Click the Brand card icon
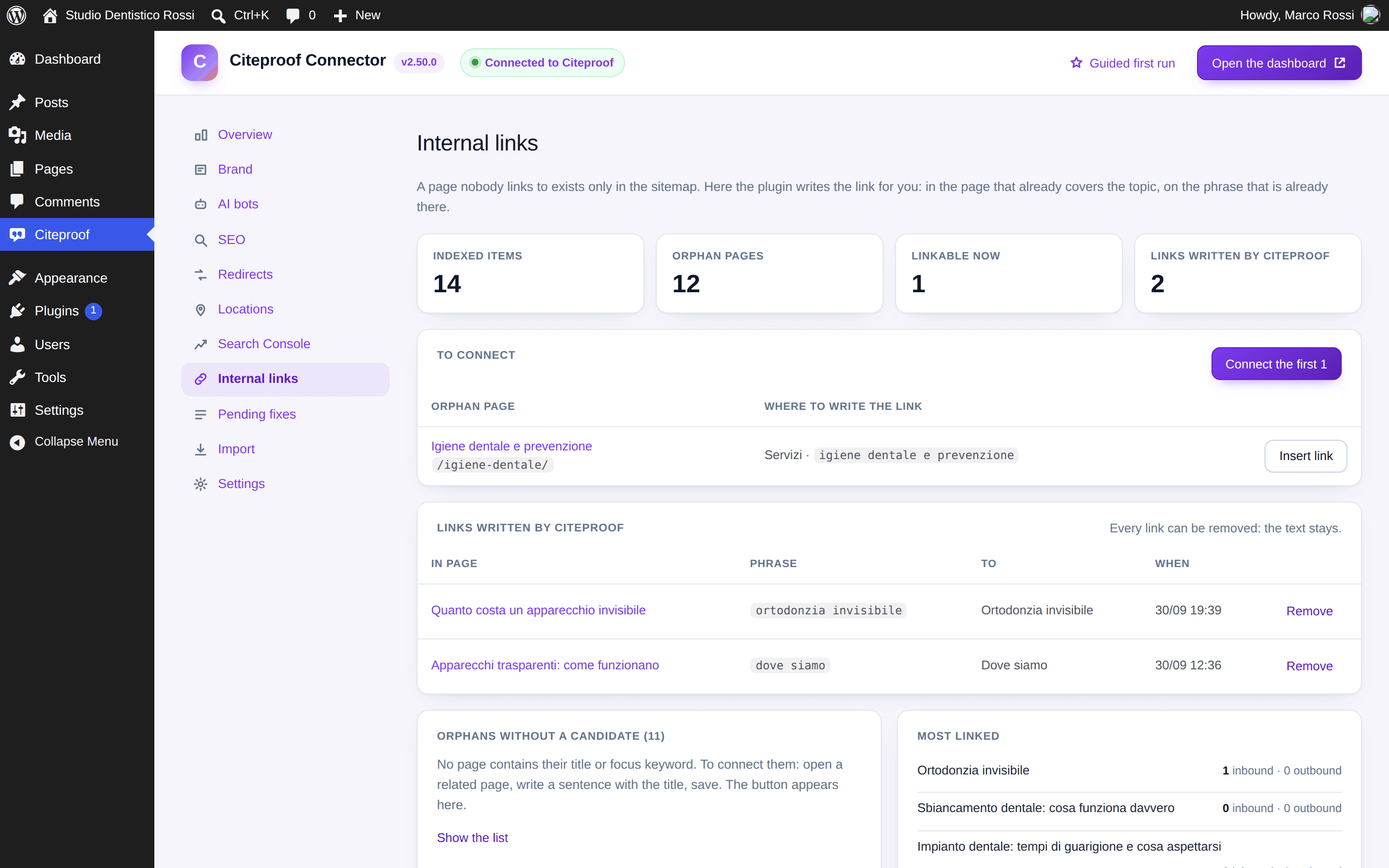 pos(200,170)
